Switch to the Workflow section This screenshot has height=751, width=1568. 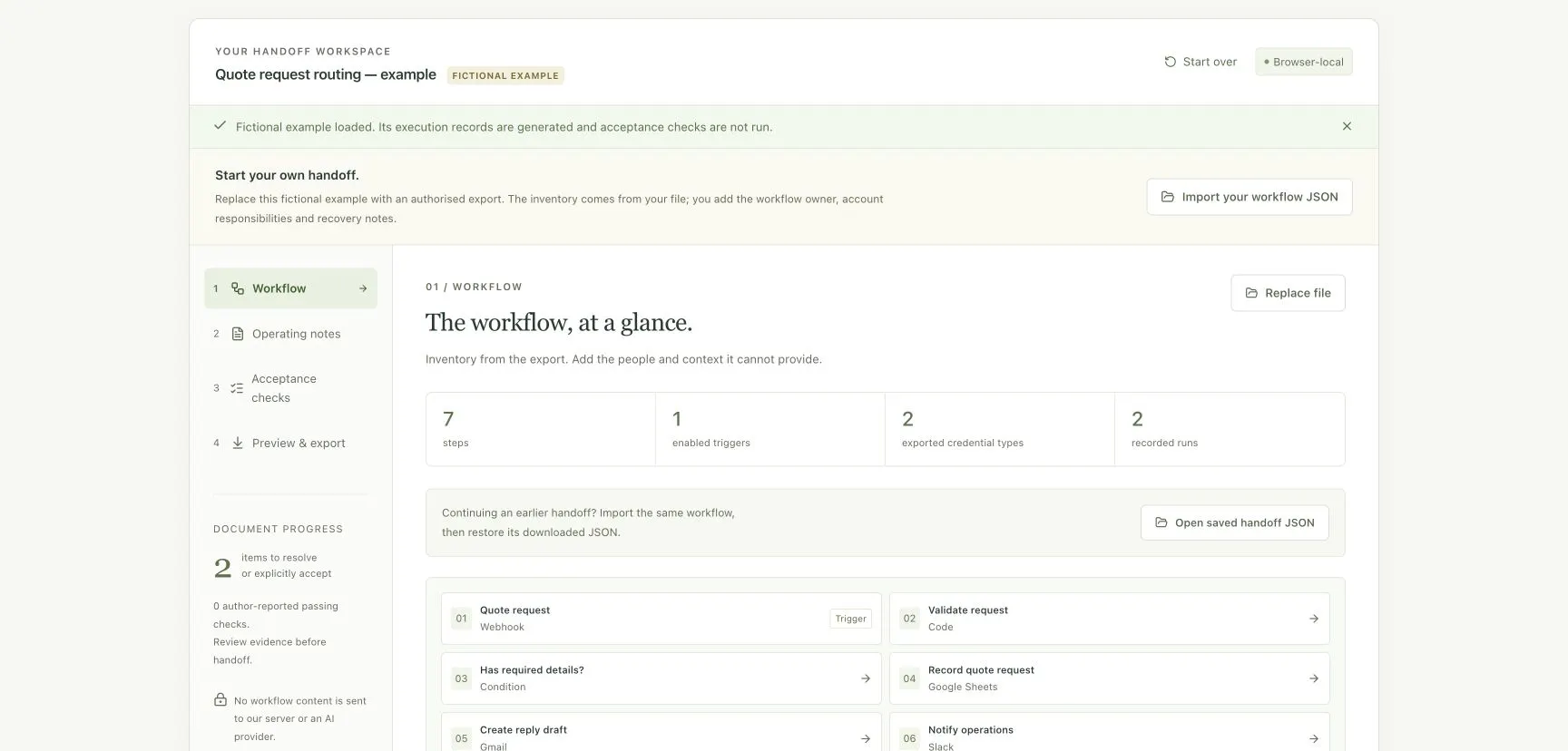click(x=290, y=288)
